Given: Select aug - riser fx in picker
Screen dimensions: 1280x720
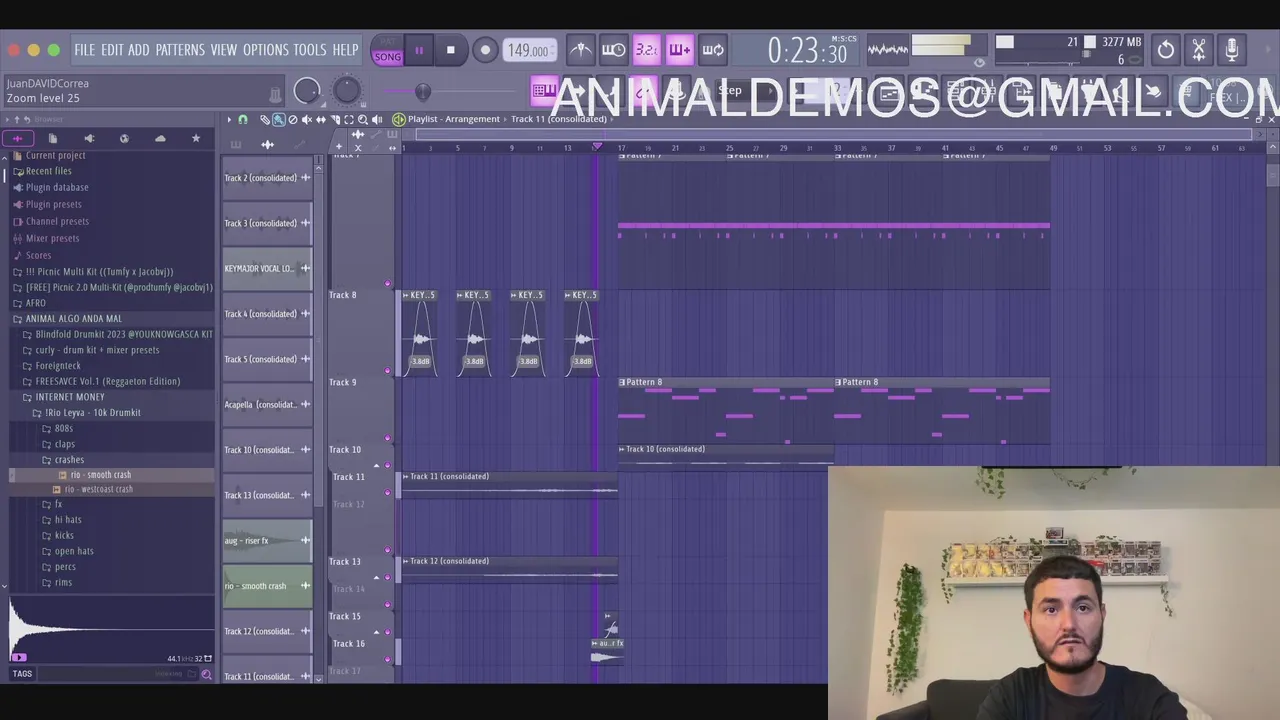Looking at the screenshot, I should (x=267, y=541).
